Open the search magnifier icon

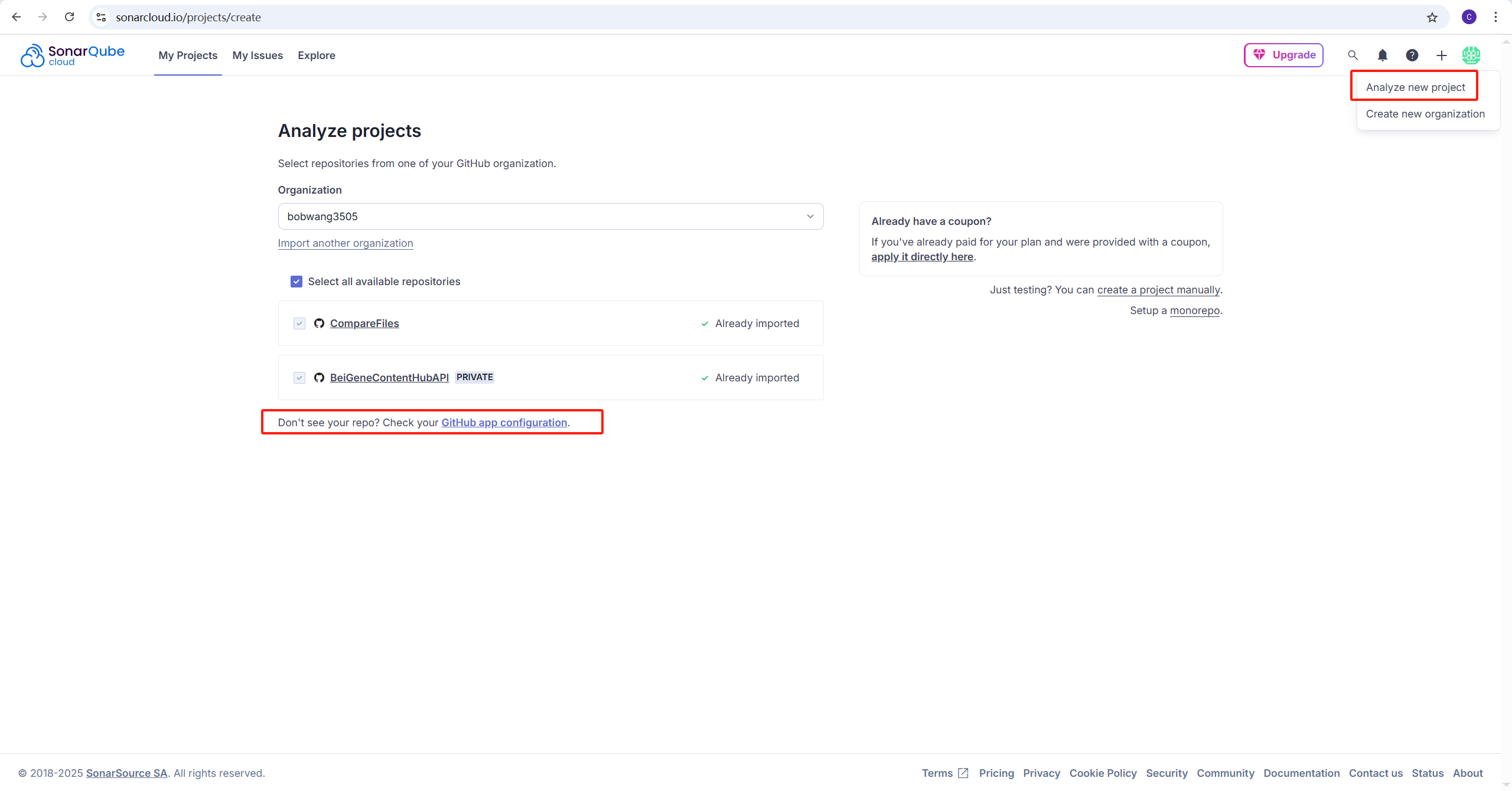coord(1353,55)
